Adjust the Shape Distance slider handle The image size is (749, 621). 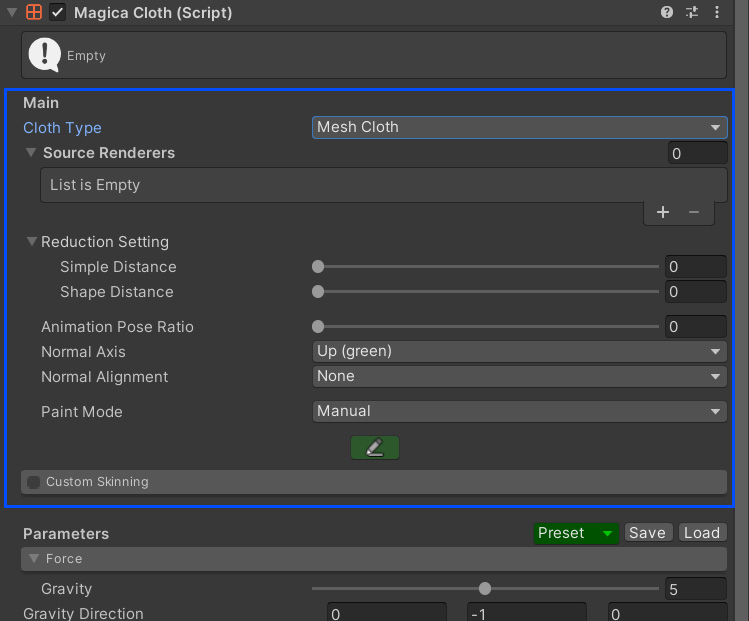click(x=318, y=291)
